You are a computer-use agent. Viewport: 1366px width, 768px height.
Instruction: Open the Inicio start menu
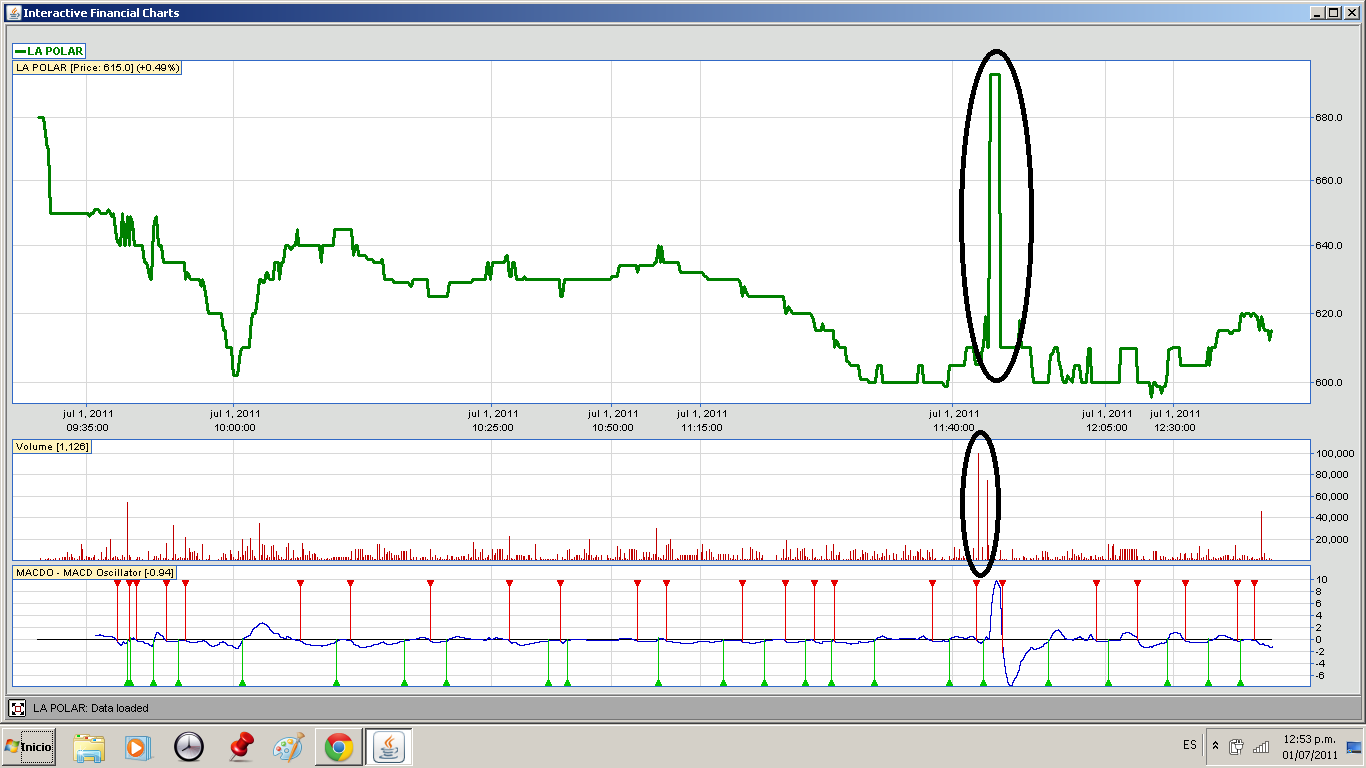(29, 746)
